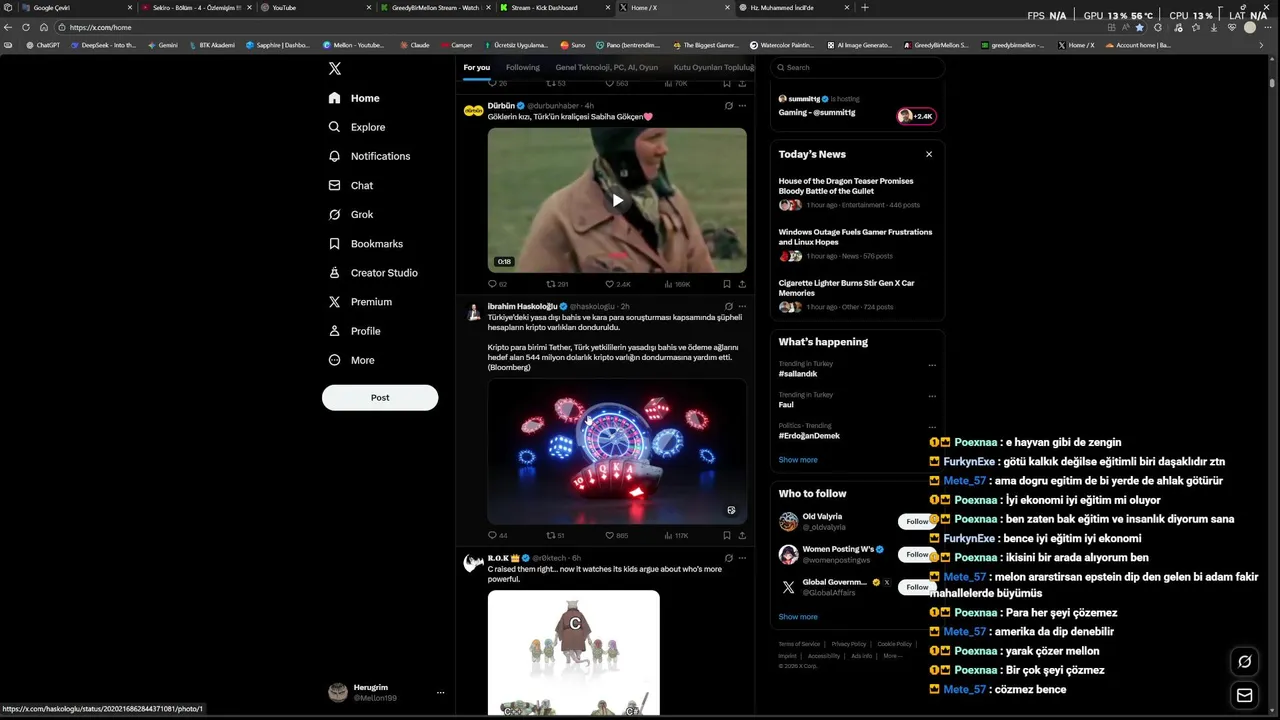The width and height of the screenshot is (1280, 720).
Task: Open options for #sallandık trend
Action: point(932,365)
